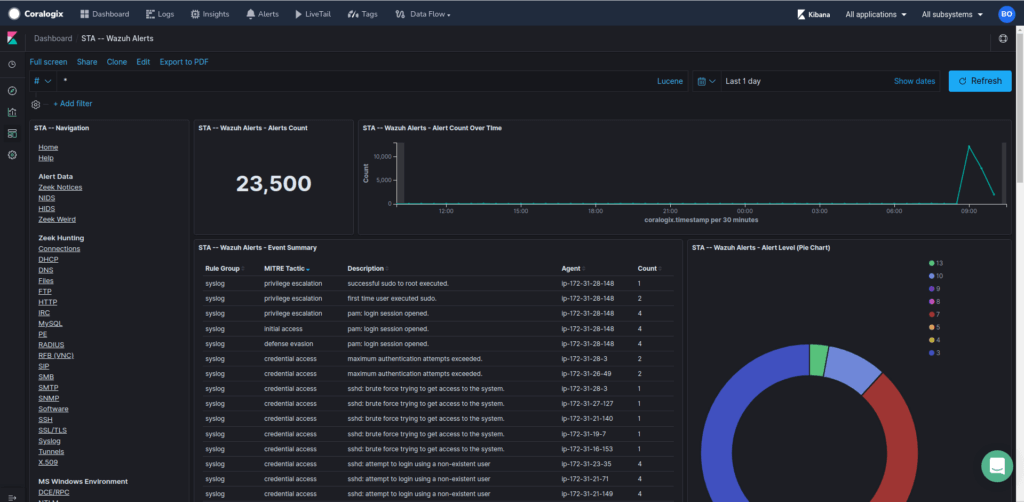Switch query language via Lucene
Image resolution: width=1024 pixels, height=502 pixels.
pos(670,81)
